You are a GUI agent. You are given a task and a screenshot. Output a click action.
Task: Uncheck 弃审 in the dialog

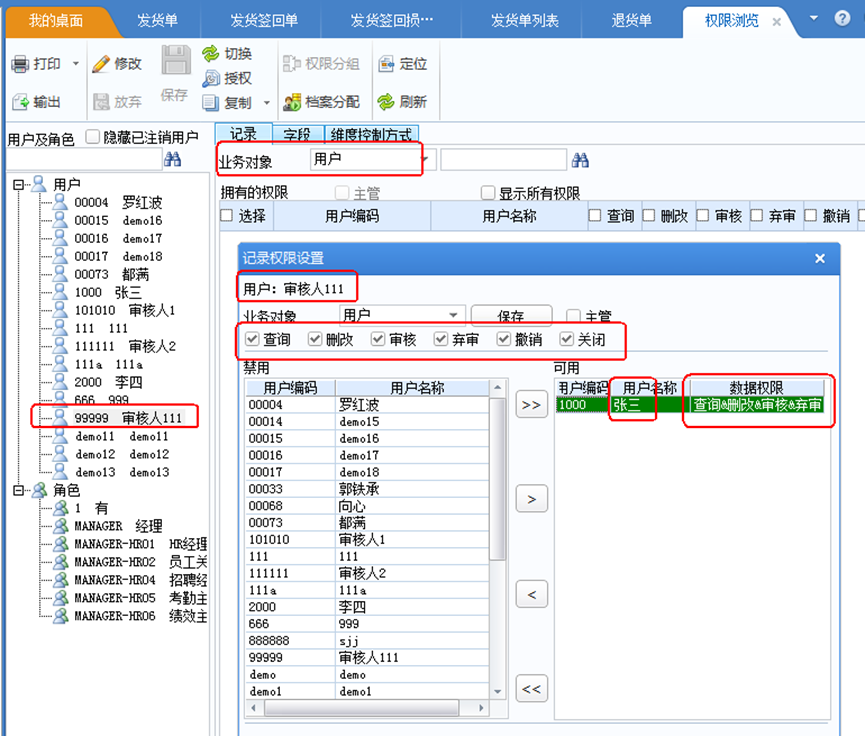point(441,339)
